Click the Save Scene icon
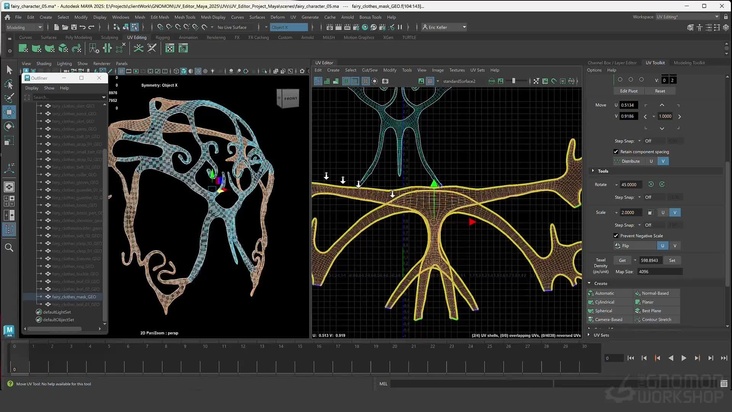The image size is (732, 412). tap(74, 27)
